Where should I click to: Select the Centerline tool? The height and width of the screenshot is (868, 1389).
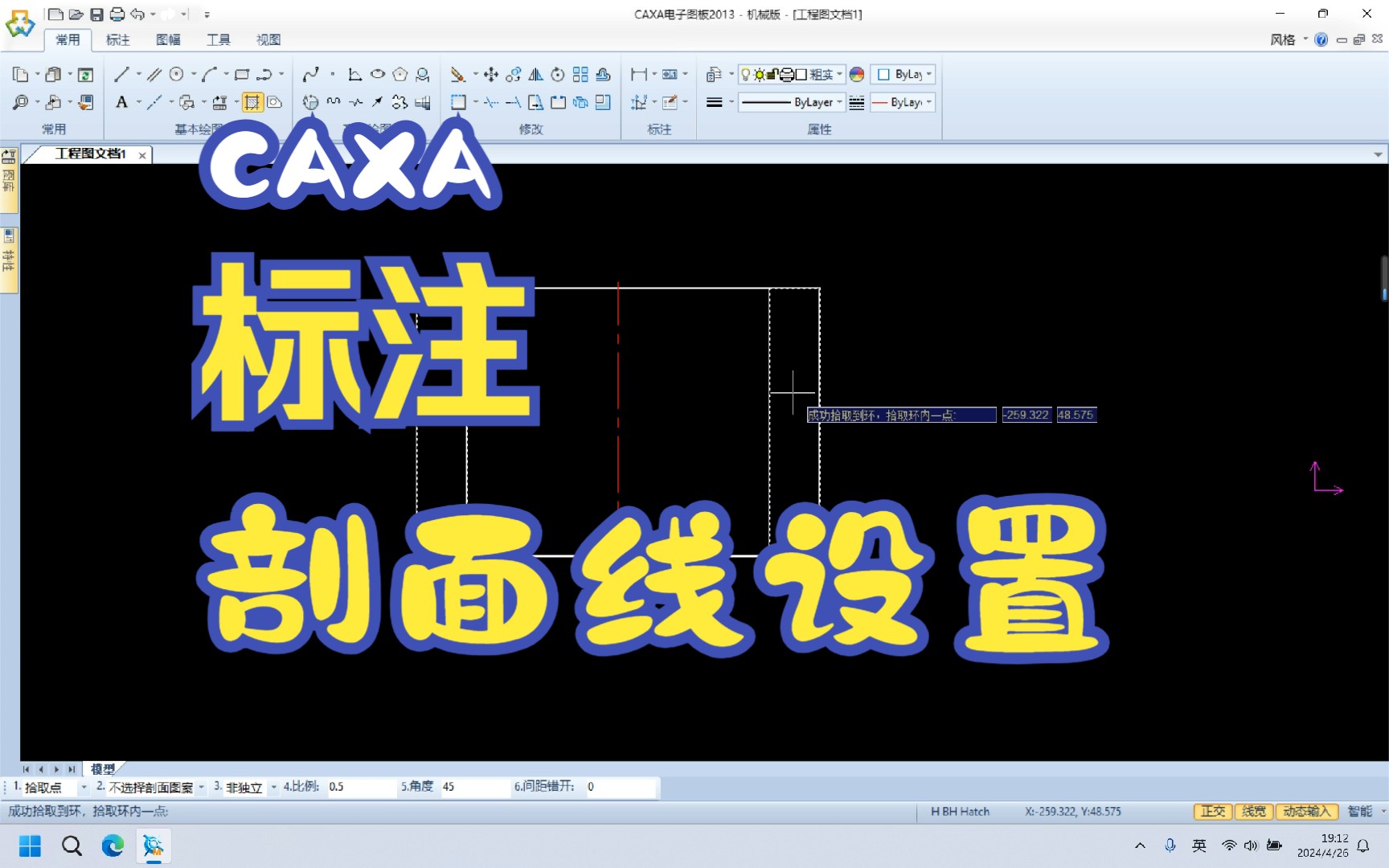(154, 102)
